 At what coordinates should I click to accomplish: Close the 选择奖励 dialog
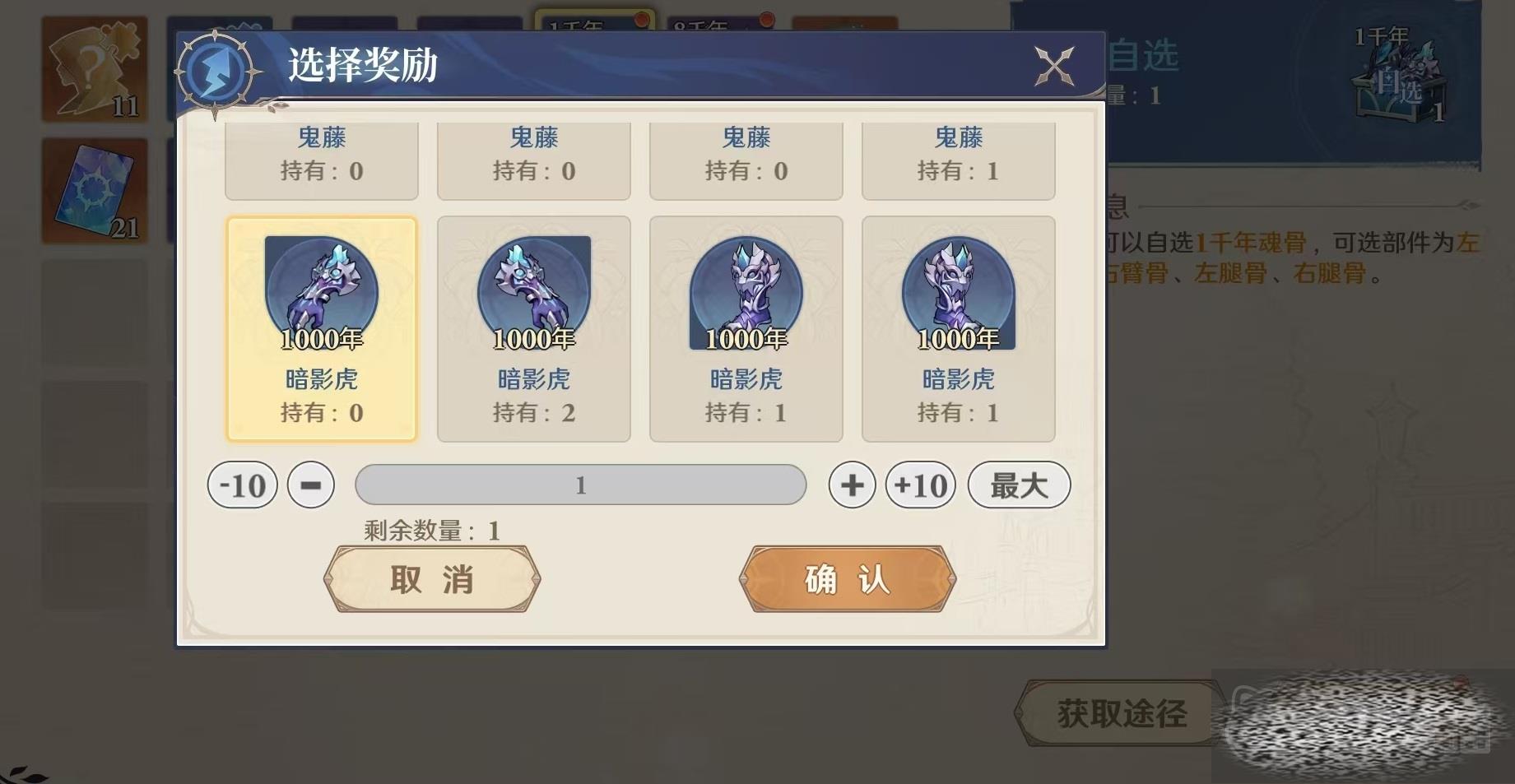(x=1054, y=66)
